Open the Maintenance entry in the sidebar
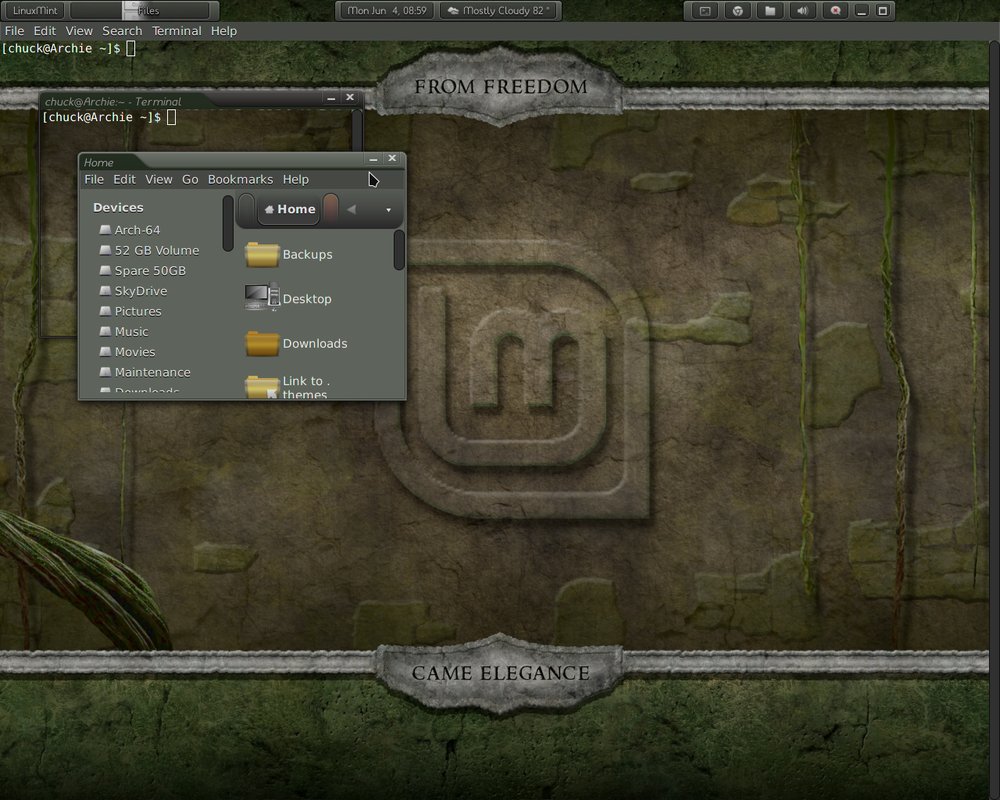This screenshot has height=800, width=1000. [x=145, y=372]
